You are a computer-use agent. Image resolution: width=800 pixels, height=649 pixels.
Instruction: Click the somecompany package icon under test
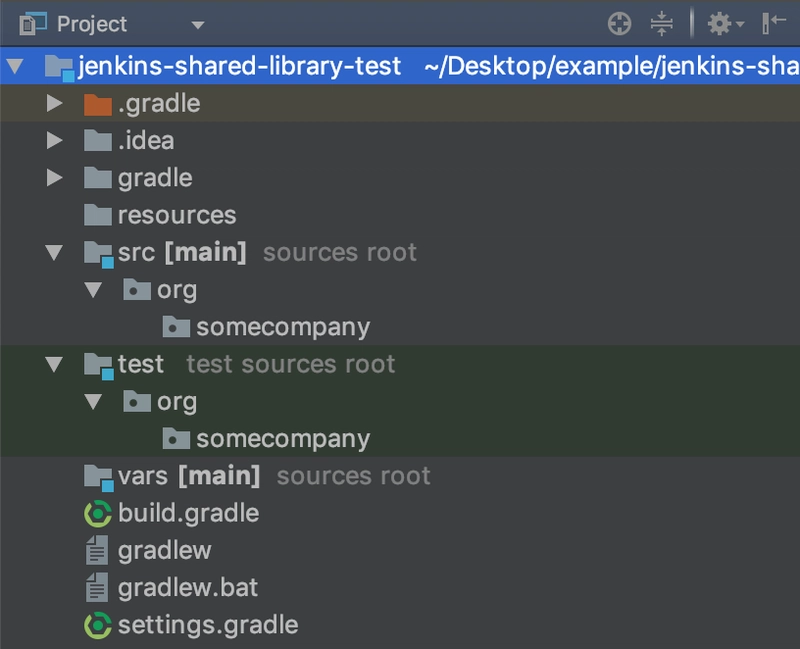176,438
